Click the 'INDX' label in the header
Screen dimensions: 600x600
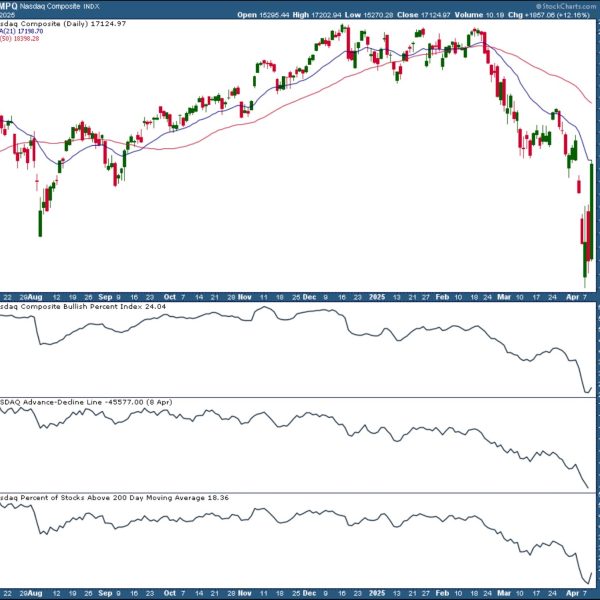(91, 7)
